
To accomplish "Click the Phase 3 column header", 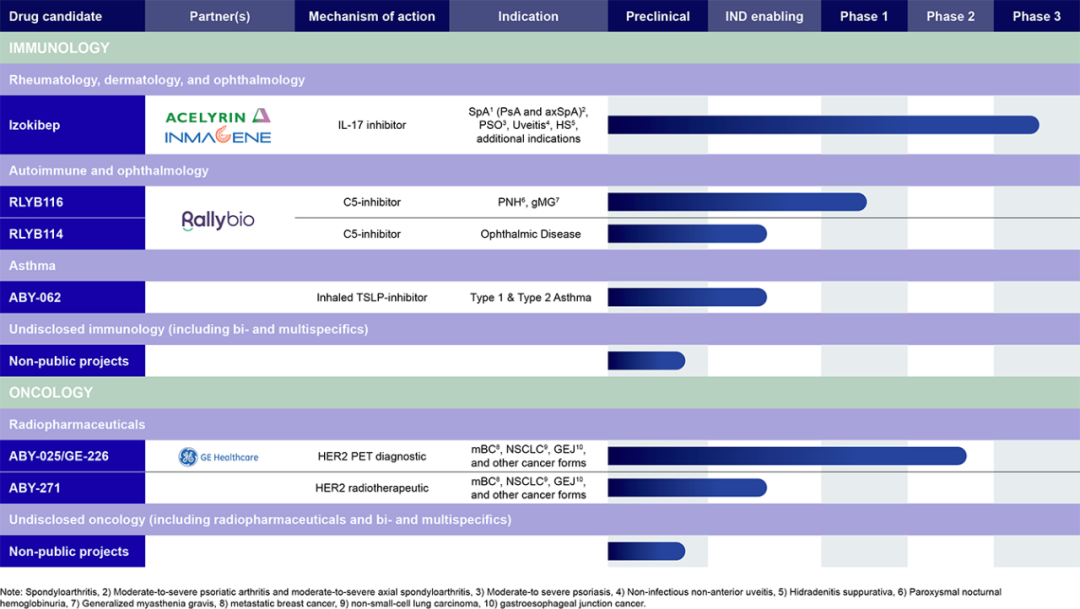I will tap(1036, 16).
